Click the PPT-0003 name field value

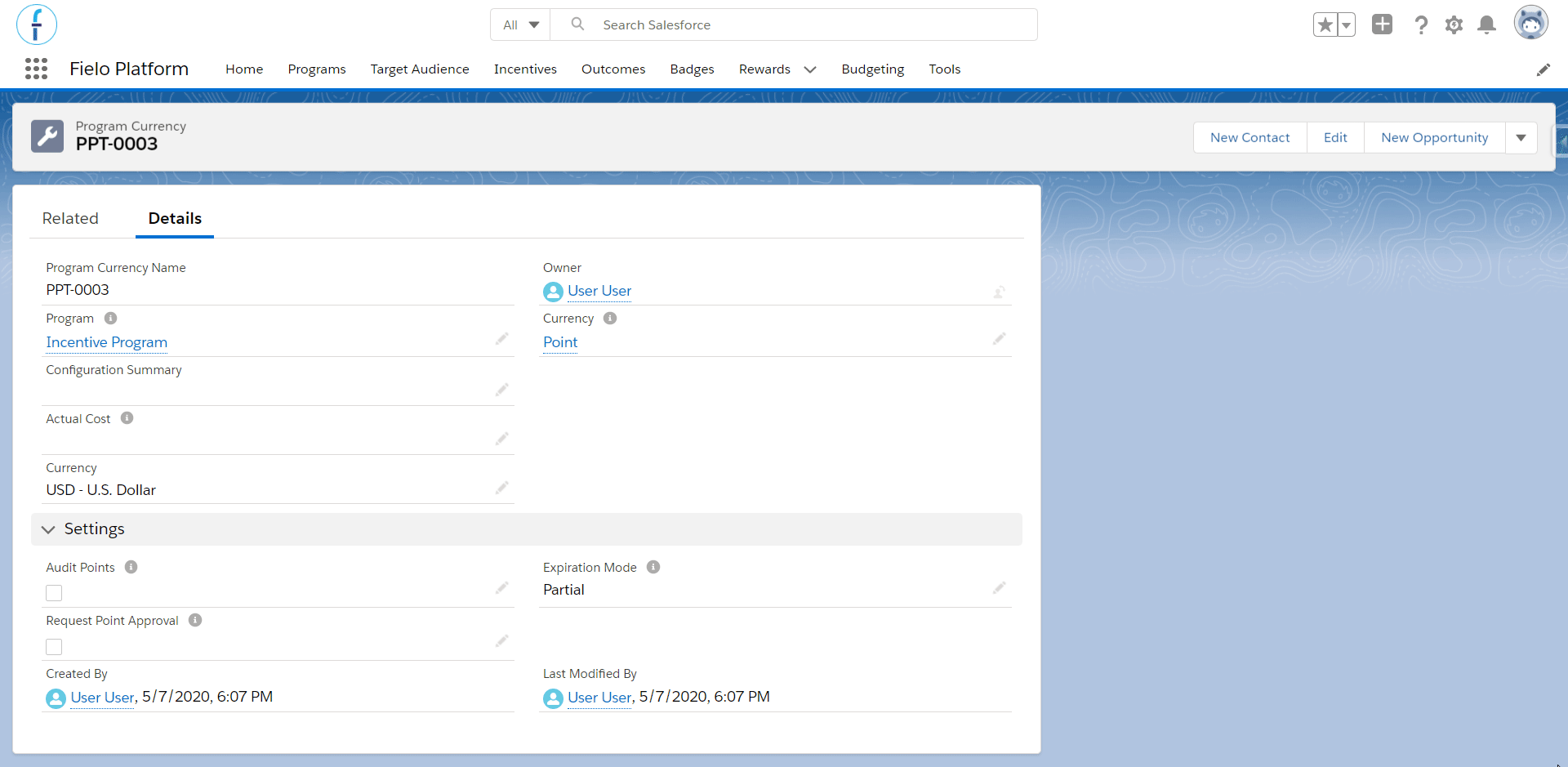pyautogui.click(x=78, y=290)
